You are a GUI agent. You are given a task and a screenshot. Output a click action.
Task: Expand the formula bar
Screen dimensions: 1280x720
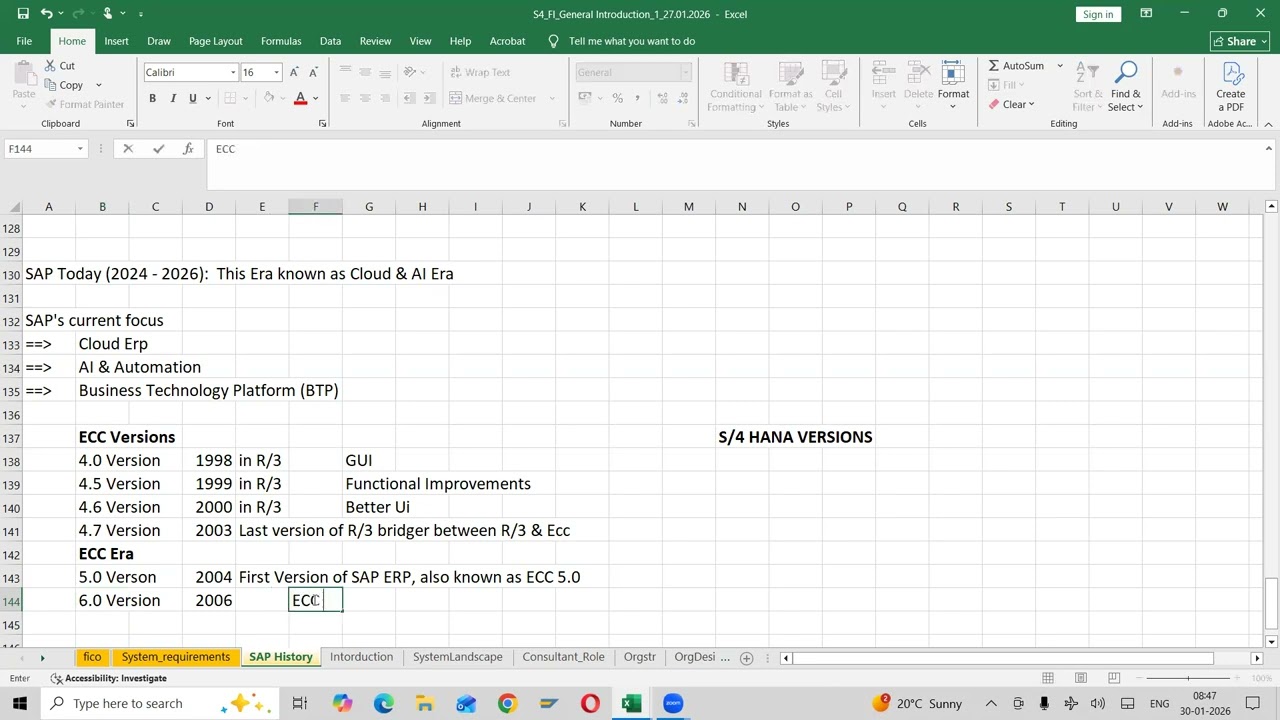(1268, 149)
